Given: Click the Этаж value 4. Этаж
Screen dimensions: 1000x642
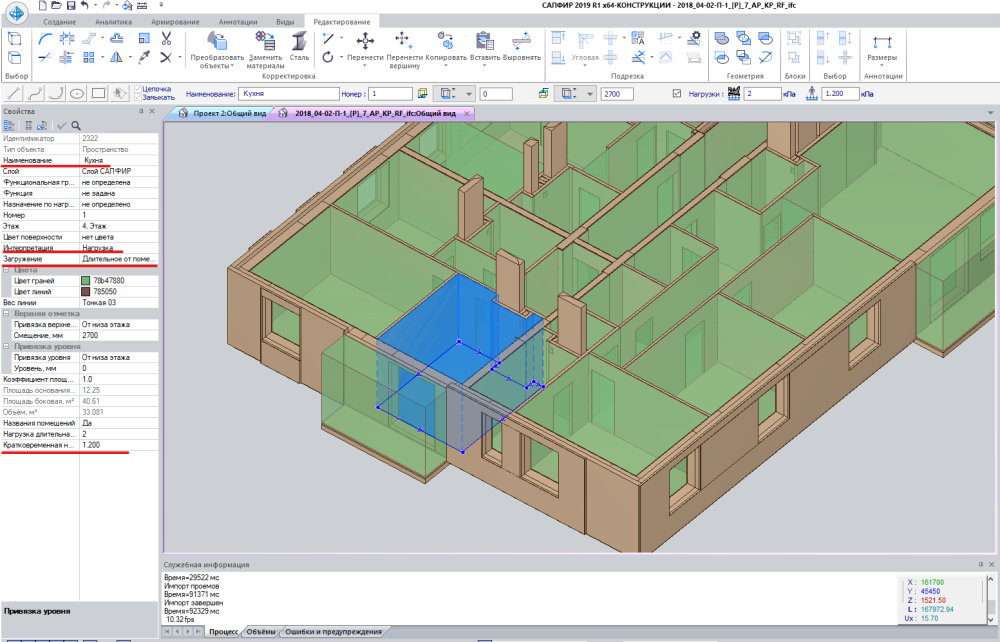Looking at the screenshot, I should click(119, 226).
